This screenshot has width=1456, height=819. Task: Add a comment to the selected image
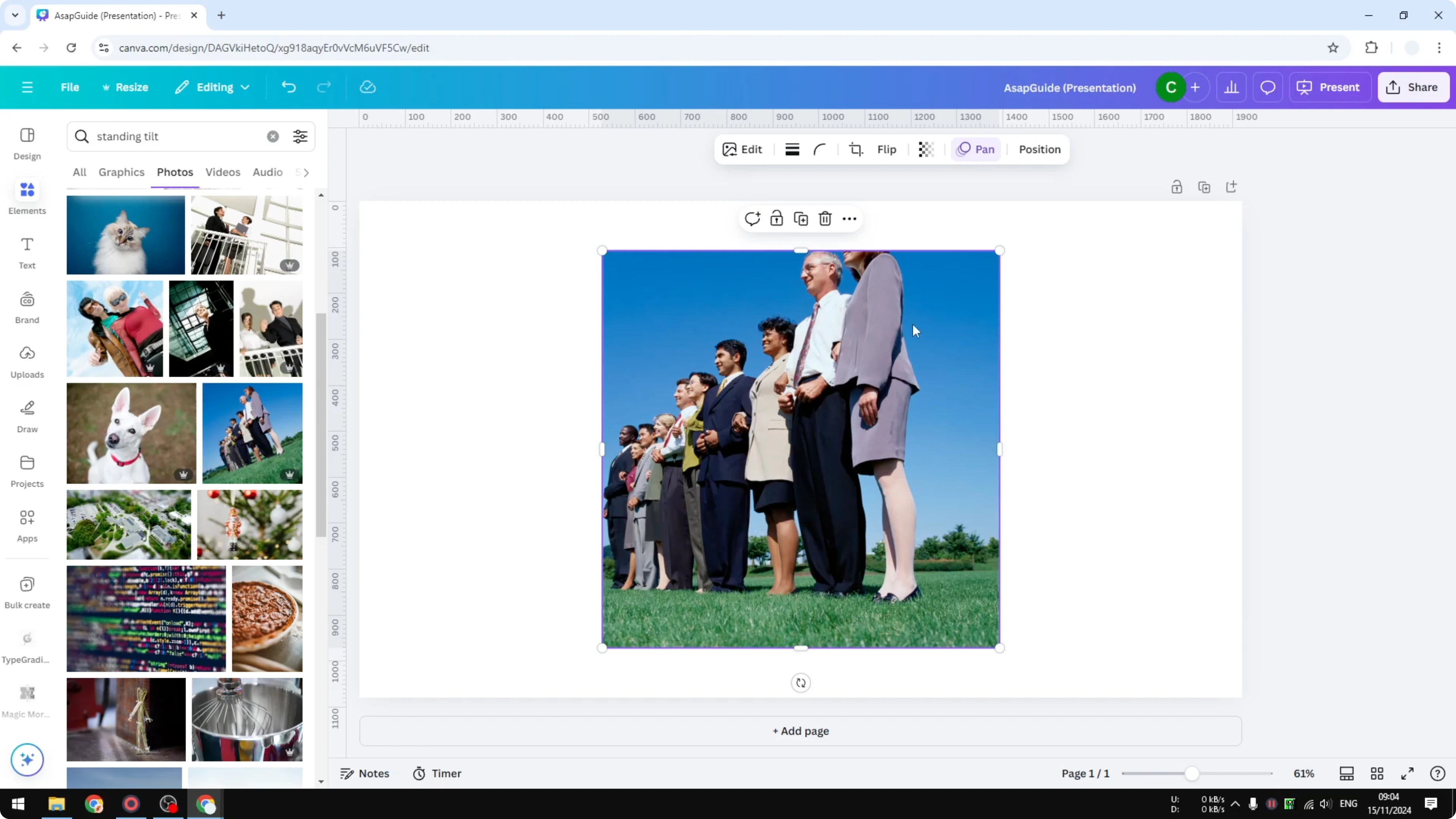(752, 218)
